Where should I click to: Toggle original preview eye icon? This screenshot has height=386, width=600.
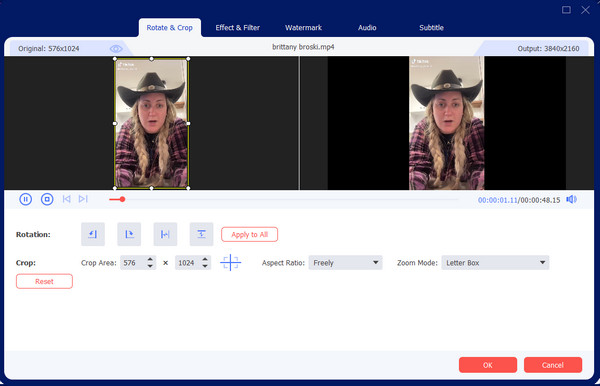click(116, 49)
